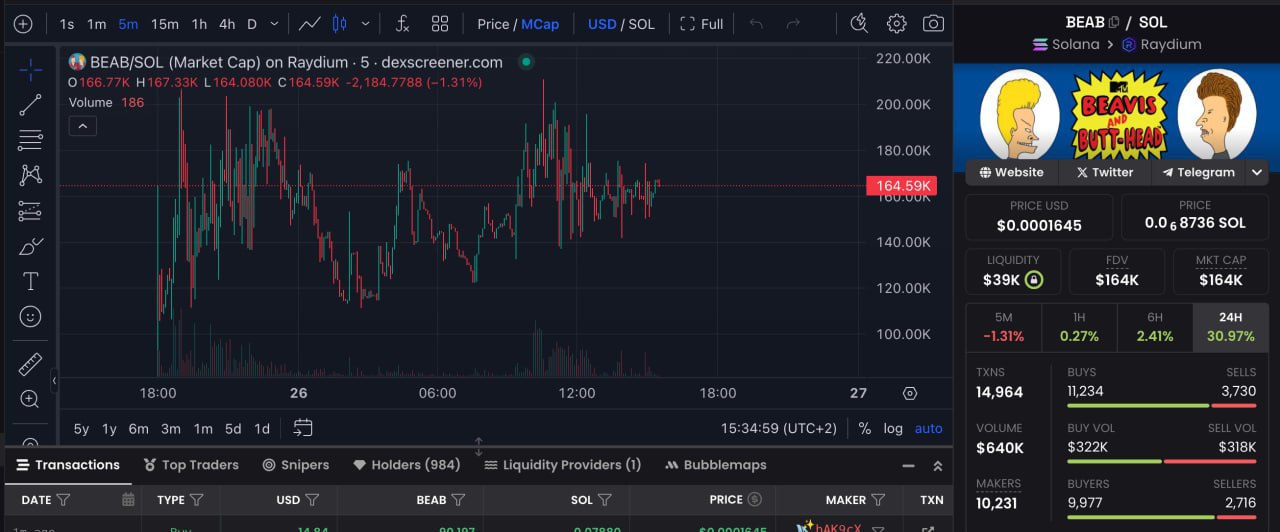Open the TYPE column filter
This screenshot has height=532, width=1280.
[196, 499]
